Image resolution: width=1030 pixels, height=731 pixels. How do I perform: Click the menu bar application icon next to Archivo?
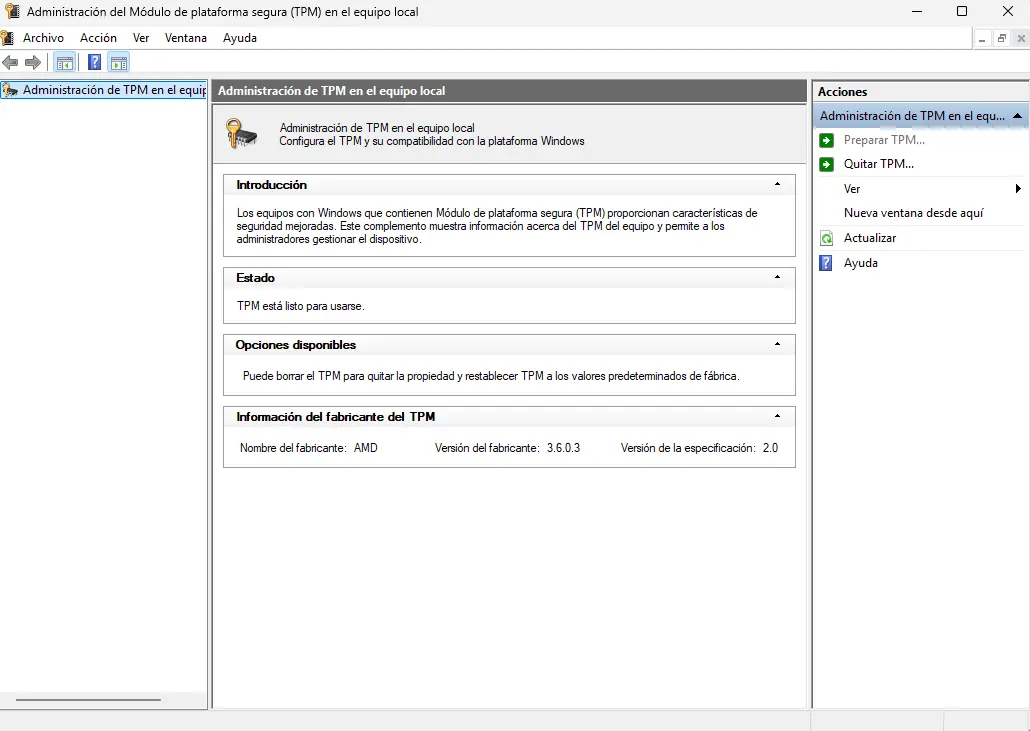[7, 38]
